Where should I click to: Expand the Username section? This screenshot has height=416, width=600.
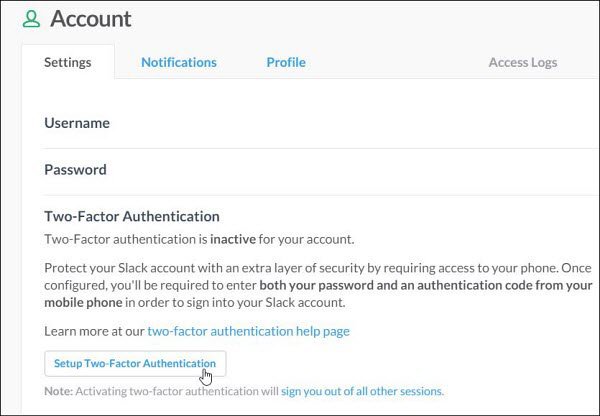[321, 123]
